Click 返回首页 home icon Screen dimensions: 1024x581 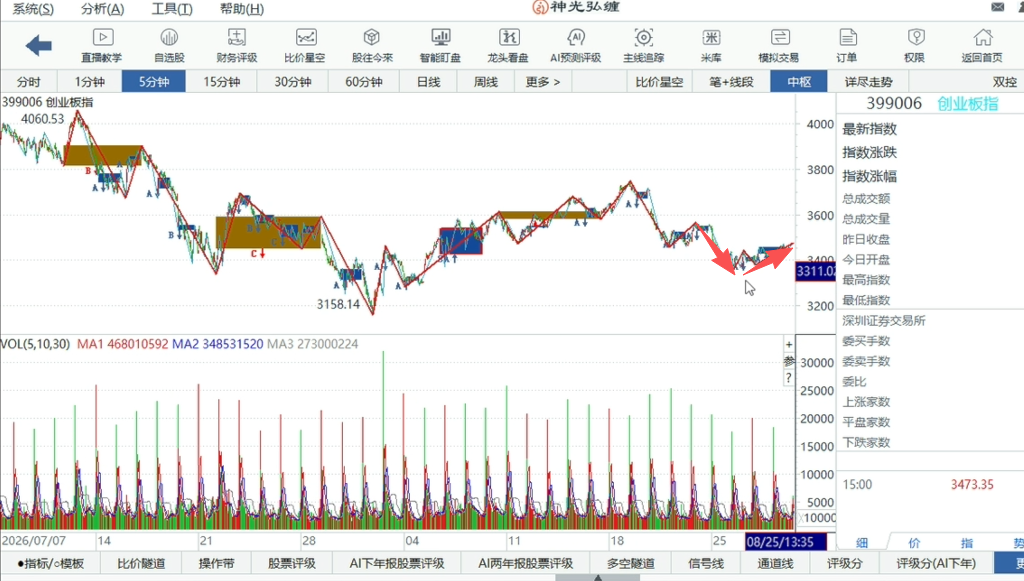pyautogui.click(x=982, y=46)
